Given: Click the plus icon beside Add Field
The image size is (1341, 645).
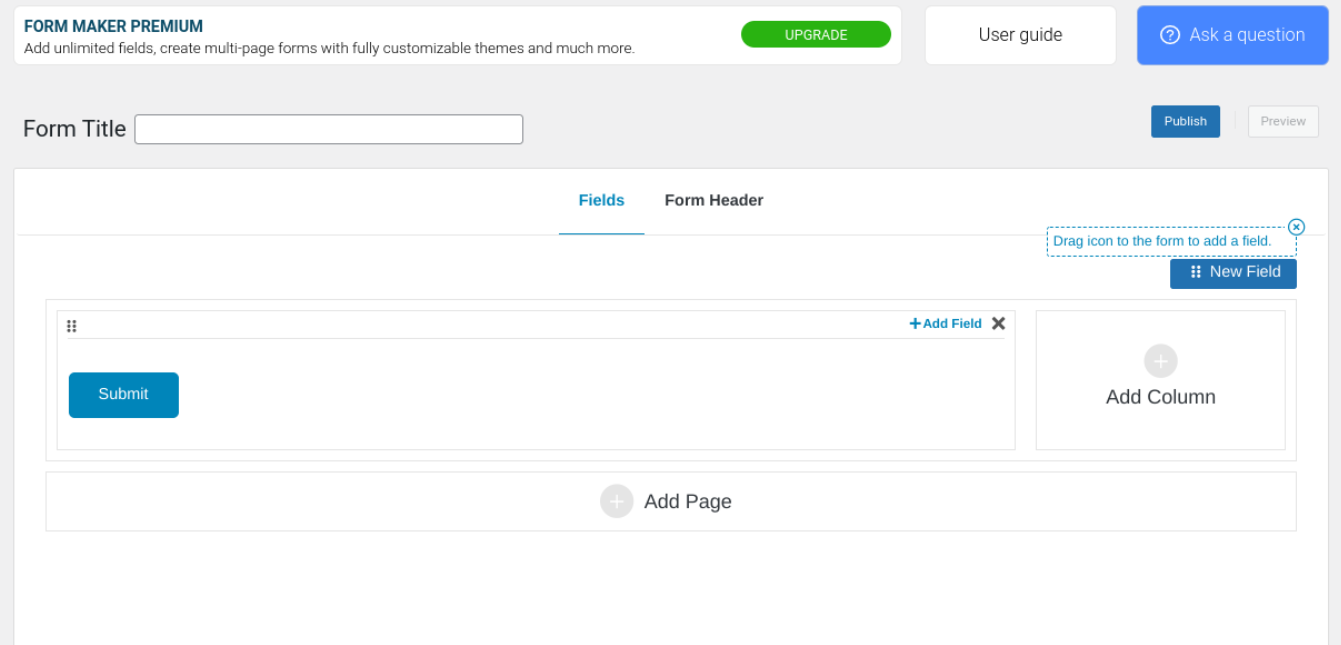Looking at the screenshot, I should pyautogui.click(x=914, y=323).
